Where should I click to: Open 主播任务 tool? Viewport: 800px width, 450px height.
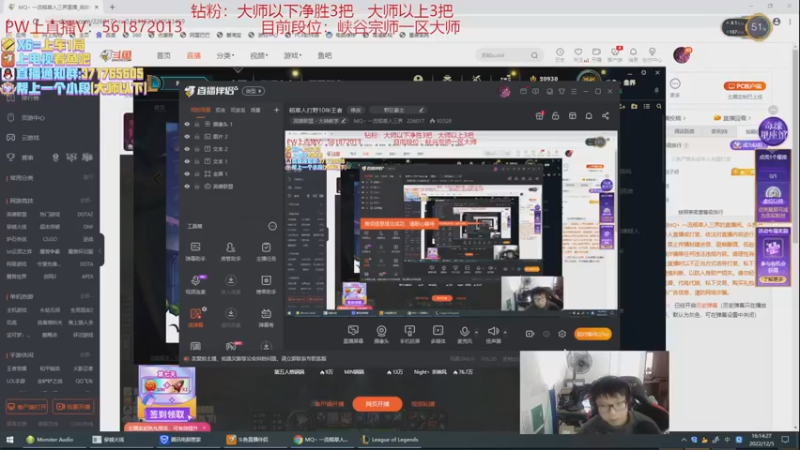click(266, 252)
